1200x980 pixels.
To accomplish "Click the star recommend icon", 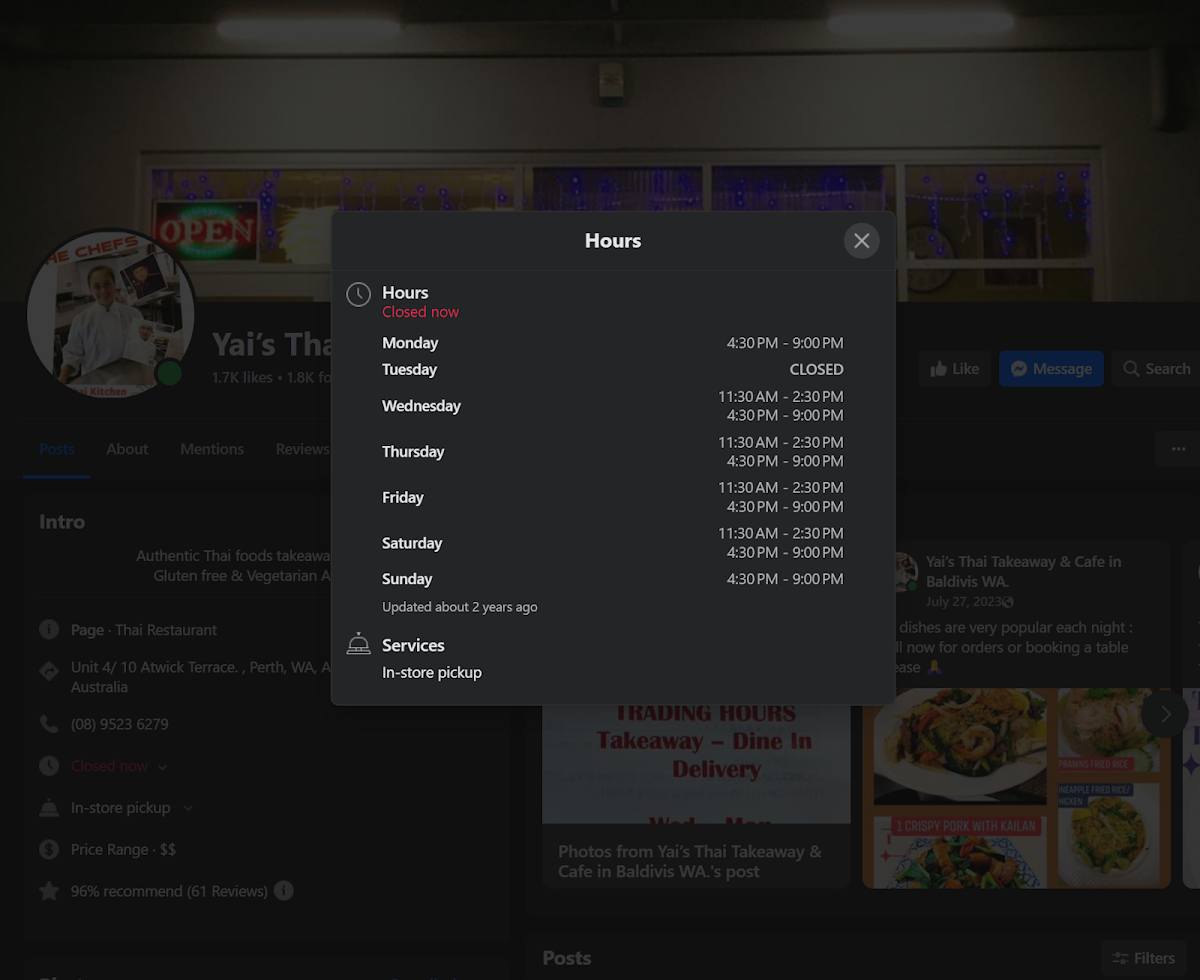I will pos(49,891).
